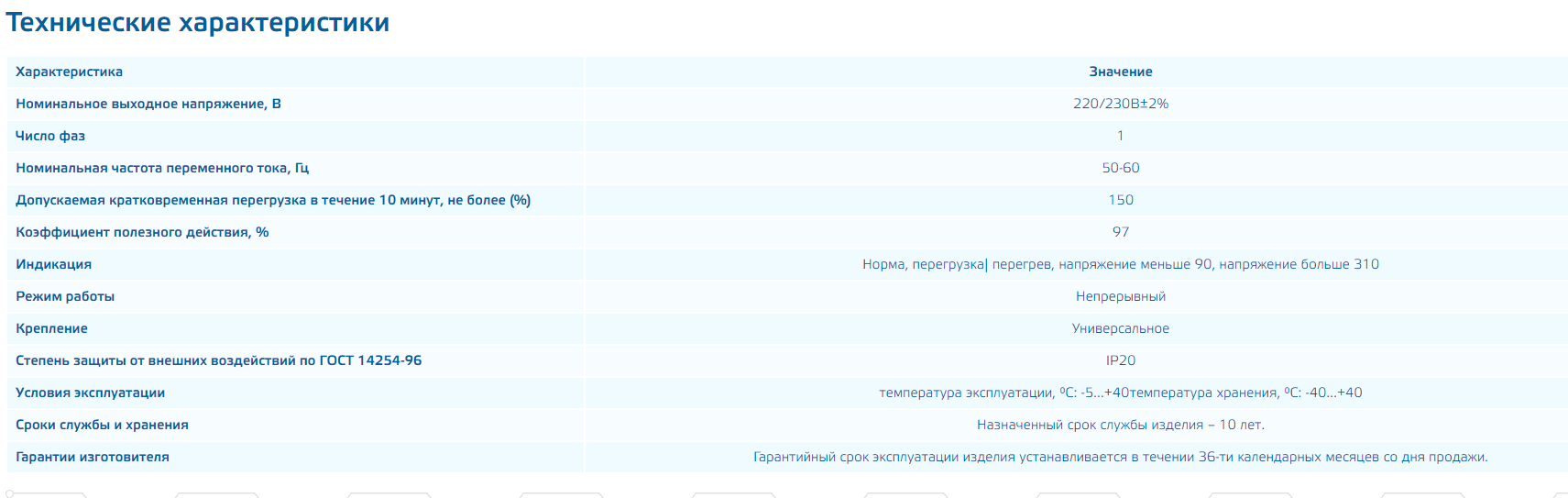This screenshot has height=498, width=1568.
Task: Click the '50-60' frequency value
Action: point(1120,168)
